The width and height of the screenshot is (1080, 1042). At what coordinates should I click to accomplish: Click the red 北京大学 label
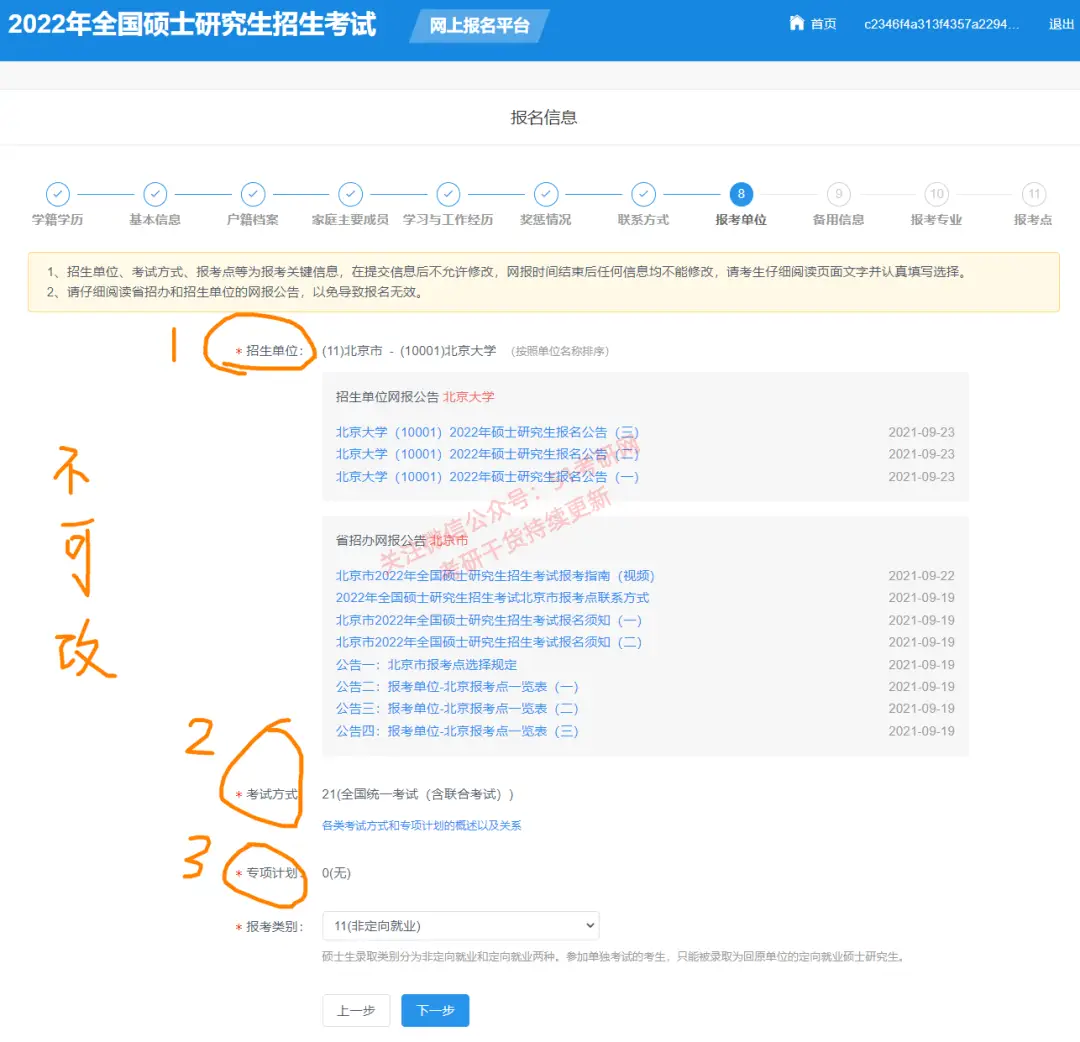coord(468,397)
